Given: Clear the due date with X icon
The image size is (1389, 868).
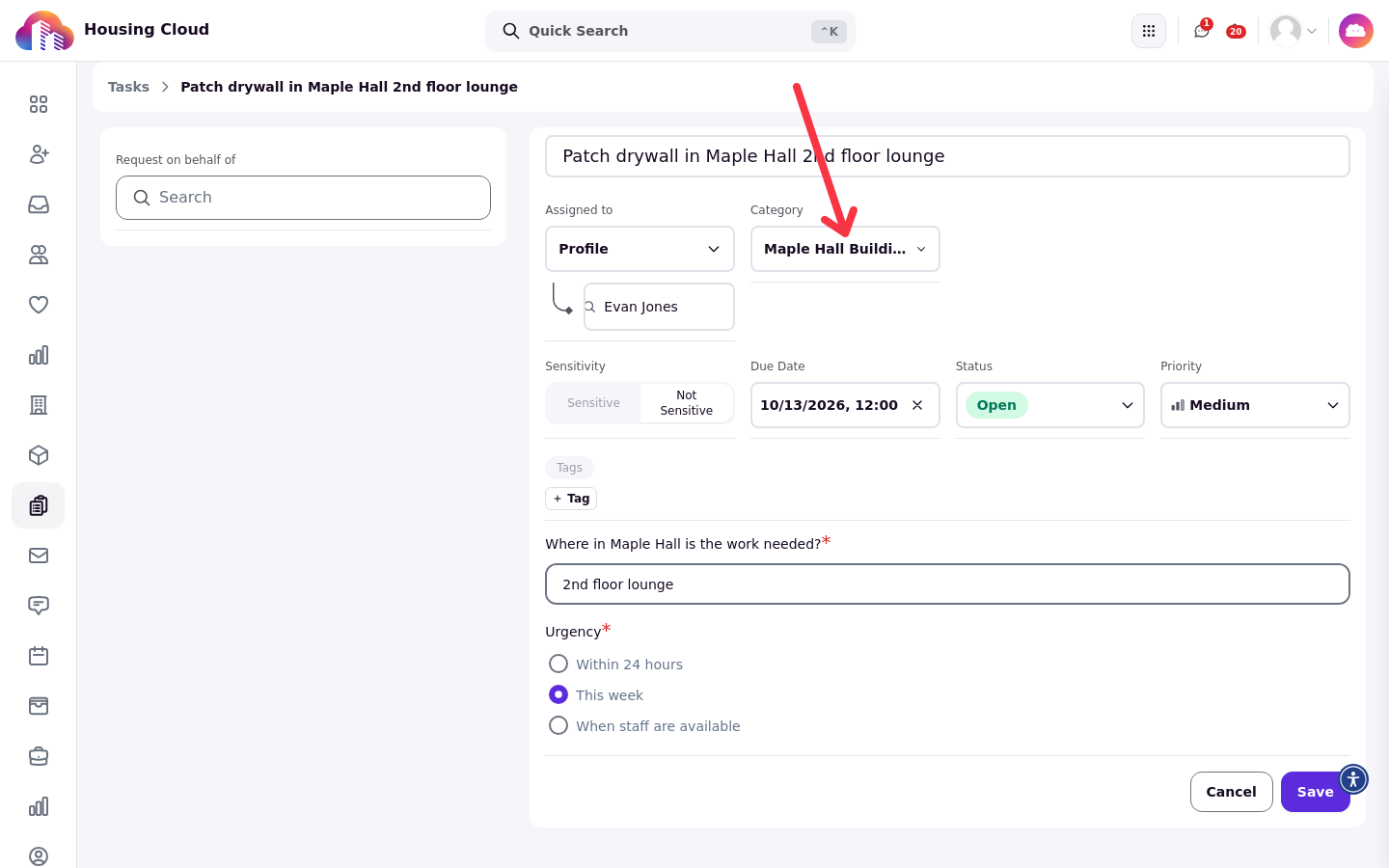Looking at the screenshot, I should 917,405.
